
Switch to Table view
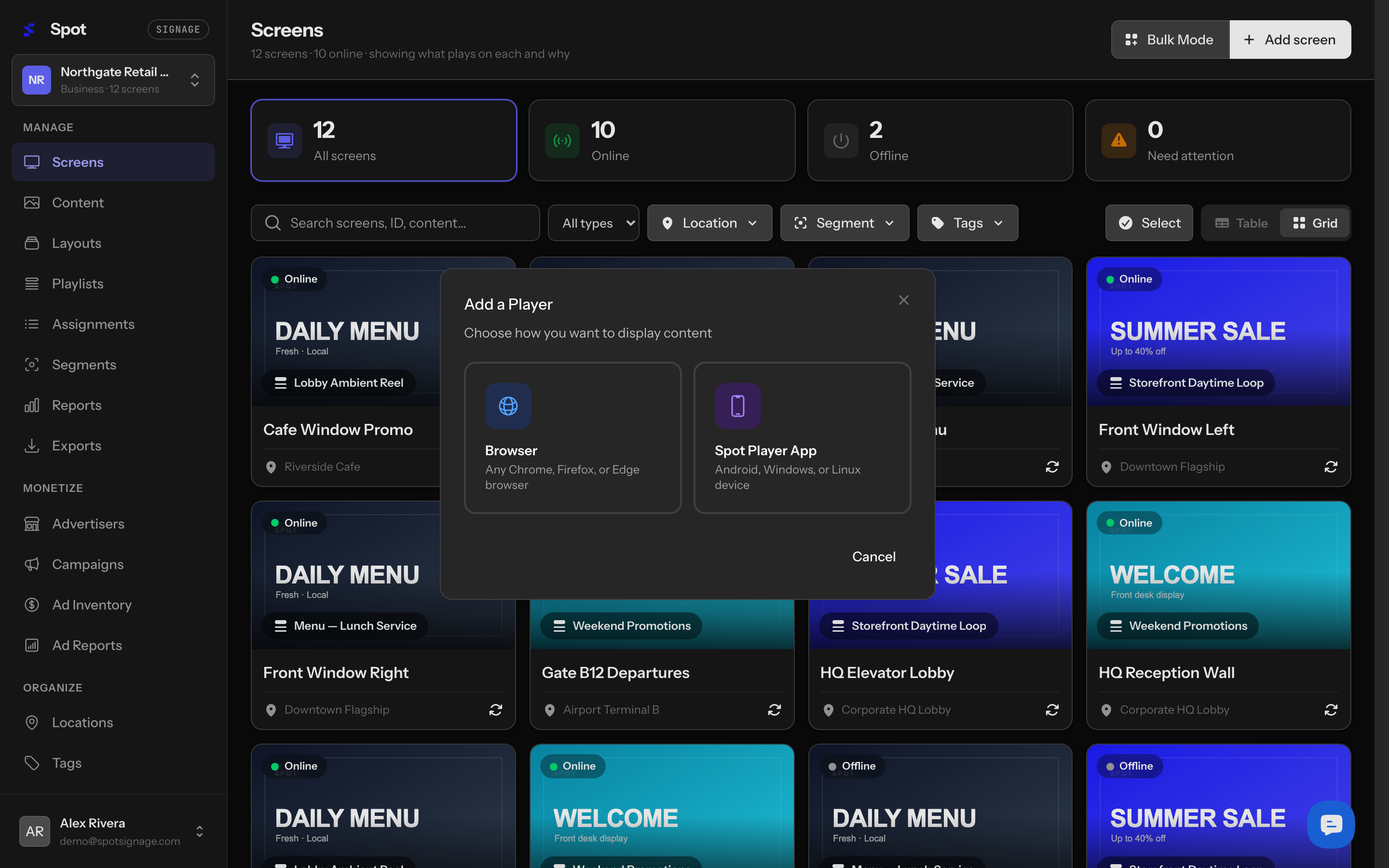[1241, 223]
